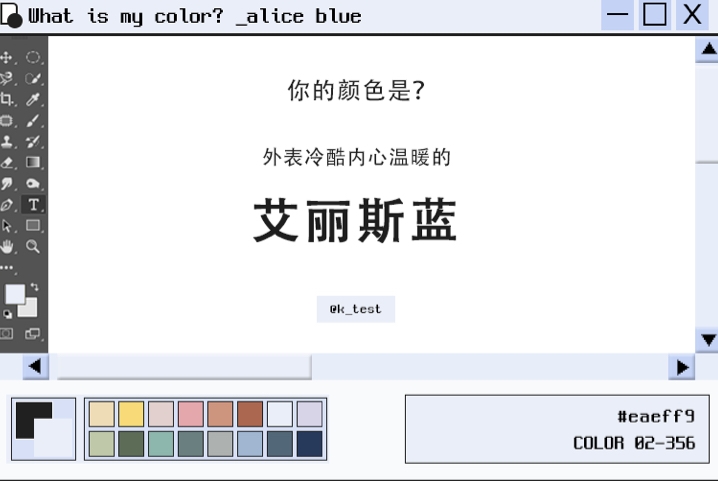Screen dimensions: 718x481
Task: Click the @k_test tag button
Action: (x=355, y=309)
